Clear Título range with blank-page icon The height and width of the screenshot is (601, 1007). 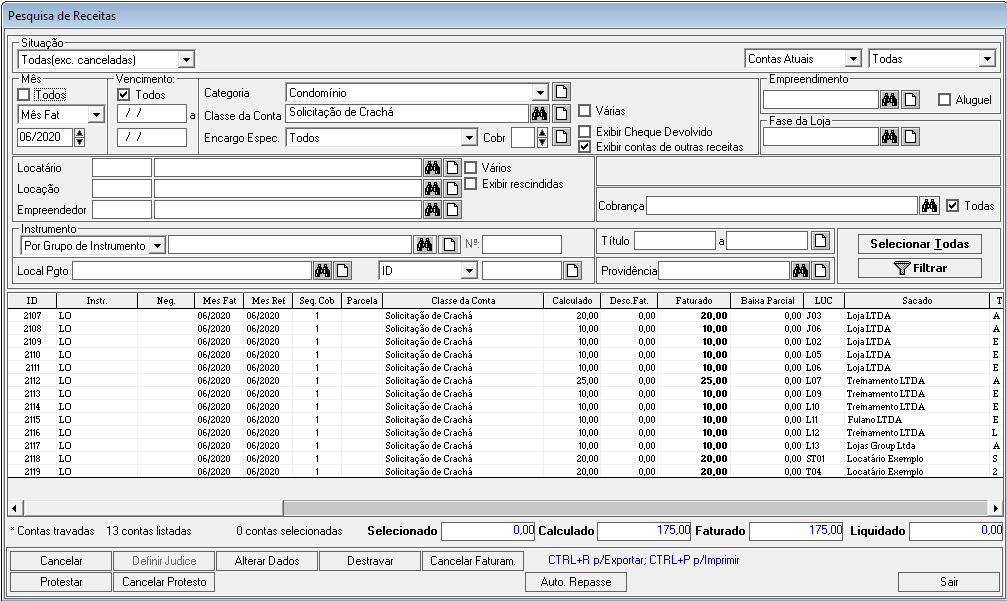820,241
